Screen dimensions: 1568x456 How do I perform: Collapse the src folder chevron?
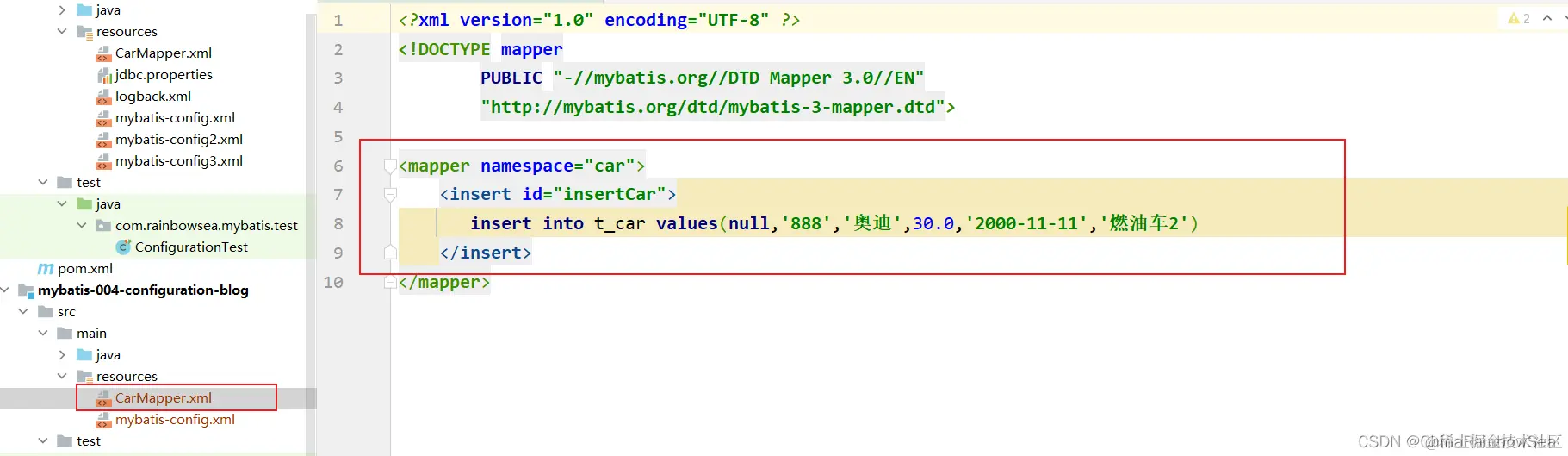click(x=23, y=312)
